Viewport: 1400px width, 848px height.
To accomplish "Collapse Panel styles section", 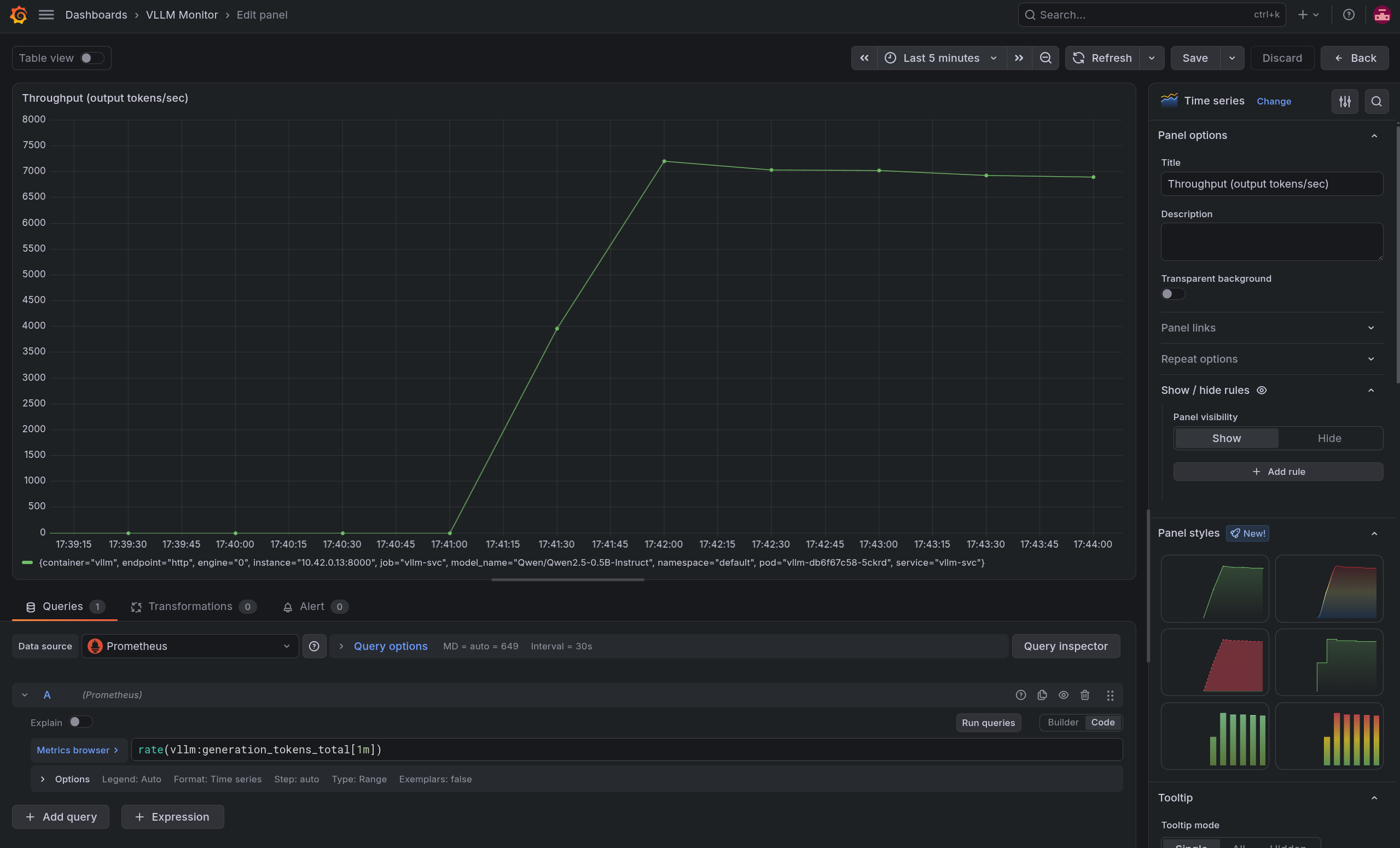I will click(1374, 533).
